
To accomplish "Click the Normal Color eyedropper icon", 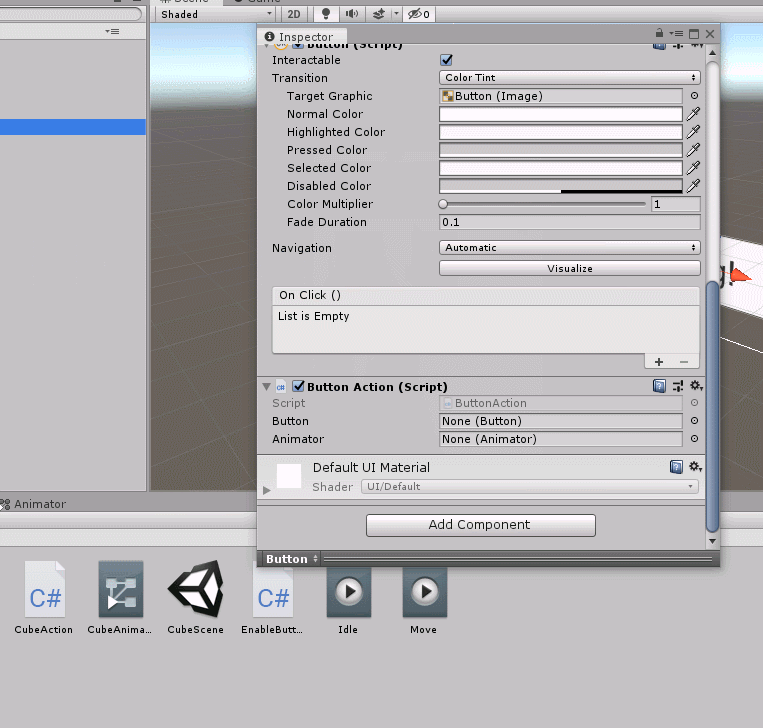I will 693,114.
